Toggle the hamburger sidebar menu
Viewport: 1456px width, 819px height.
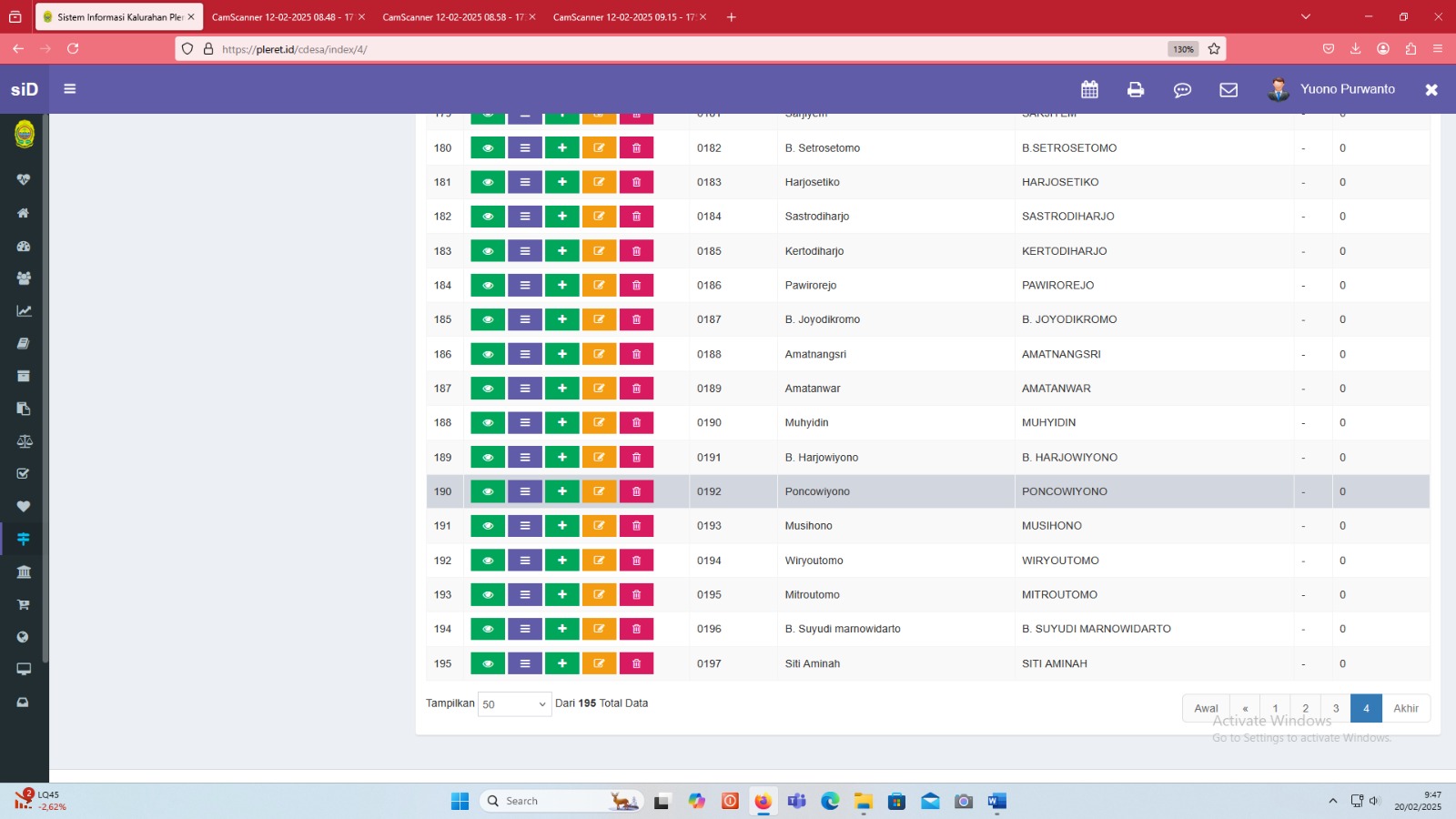point(70,89)
